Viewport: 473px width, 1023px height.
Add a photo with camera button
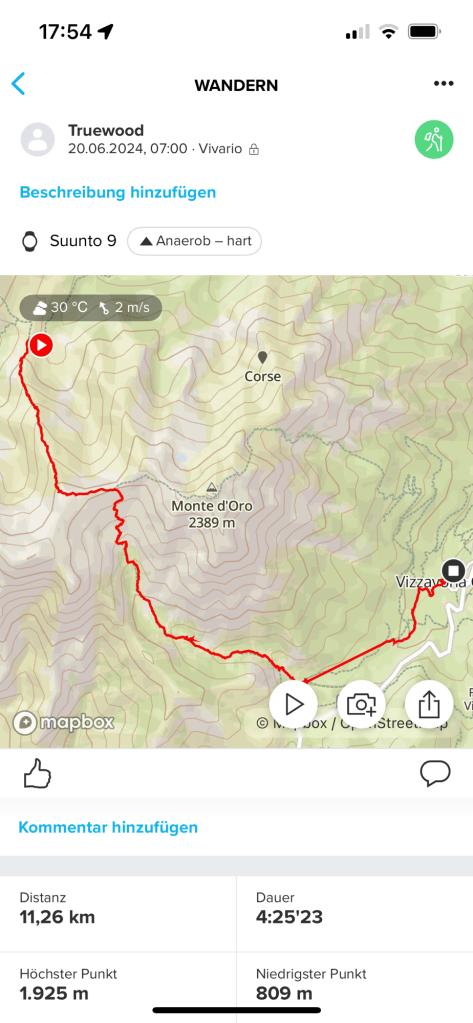(361, 704)
